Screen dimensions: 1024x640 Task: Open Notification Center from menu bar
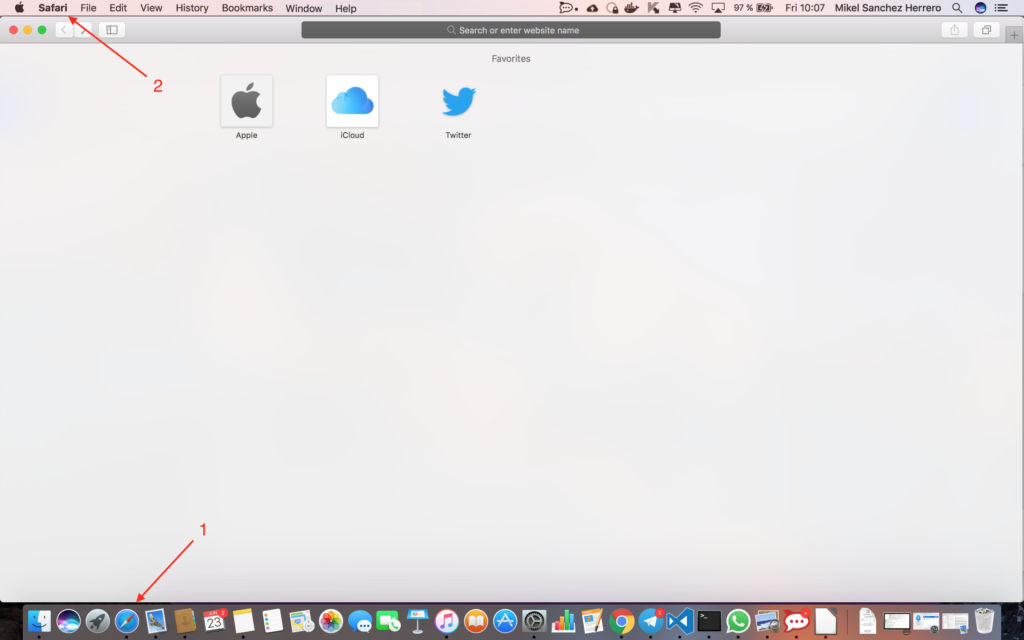click(x=1001, y=8)
